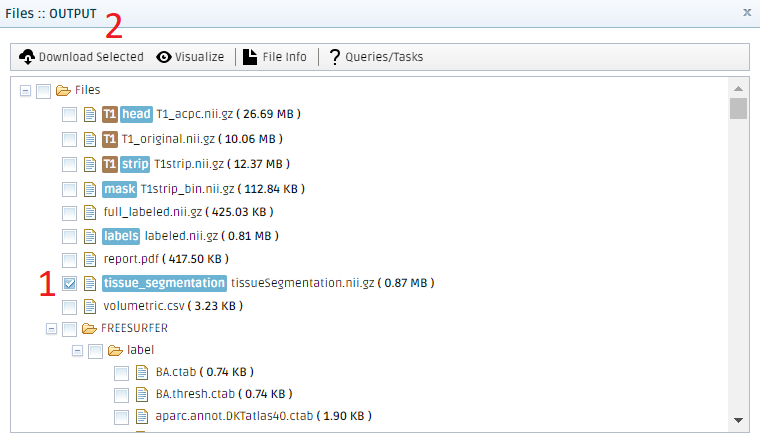Screen dimensions: 760x442
Task: Click the file icon beside volumetric.csv
Action: pos(90,306)
